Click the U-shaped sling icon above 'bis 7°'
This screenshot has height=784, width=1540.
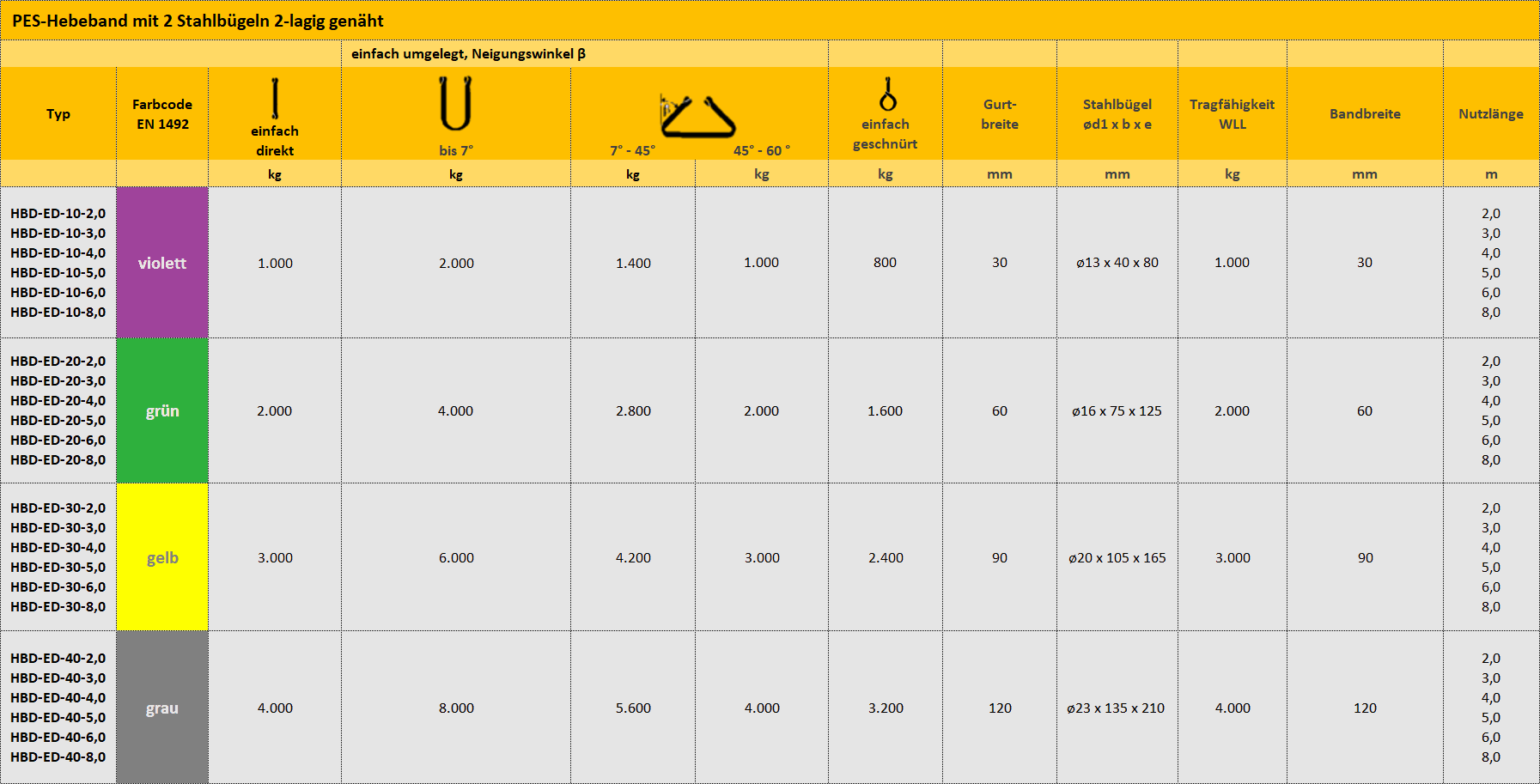455,103
